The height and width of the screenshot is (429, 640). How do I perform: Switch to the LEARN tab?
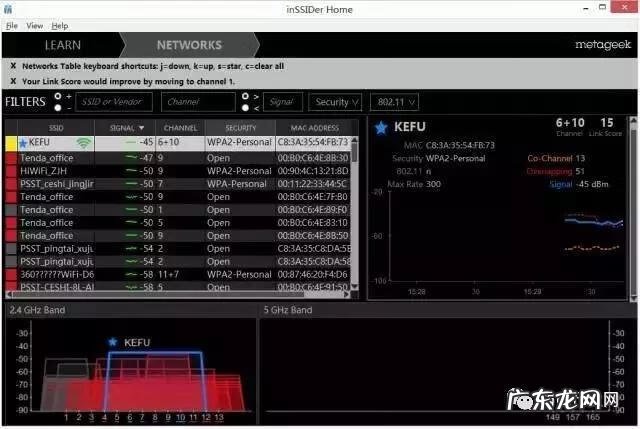click(63, 45)
